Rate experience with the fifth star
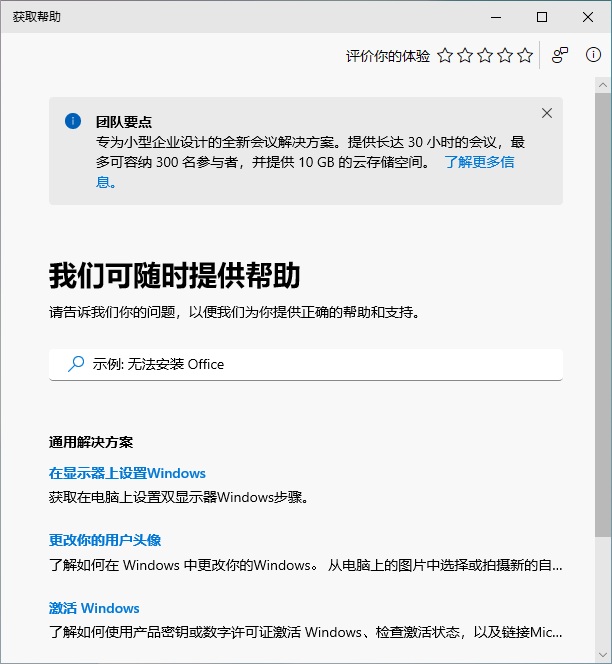The height and width of the screenshot is (664, 612). coord(525,55)
